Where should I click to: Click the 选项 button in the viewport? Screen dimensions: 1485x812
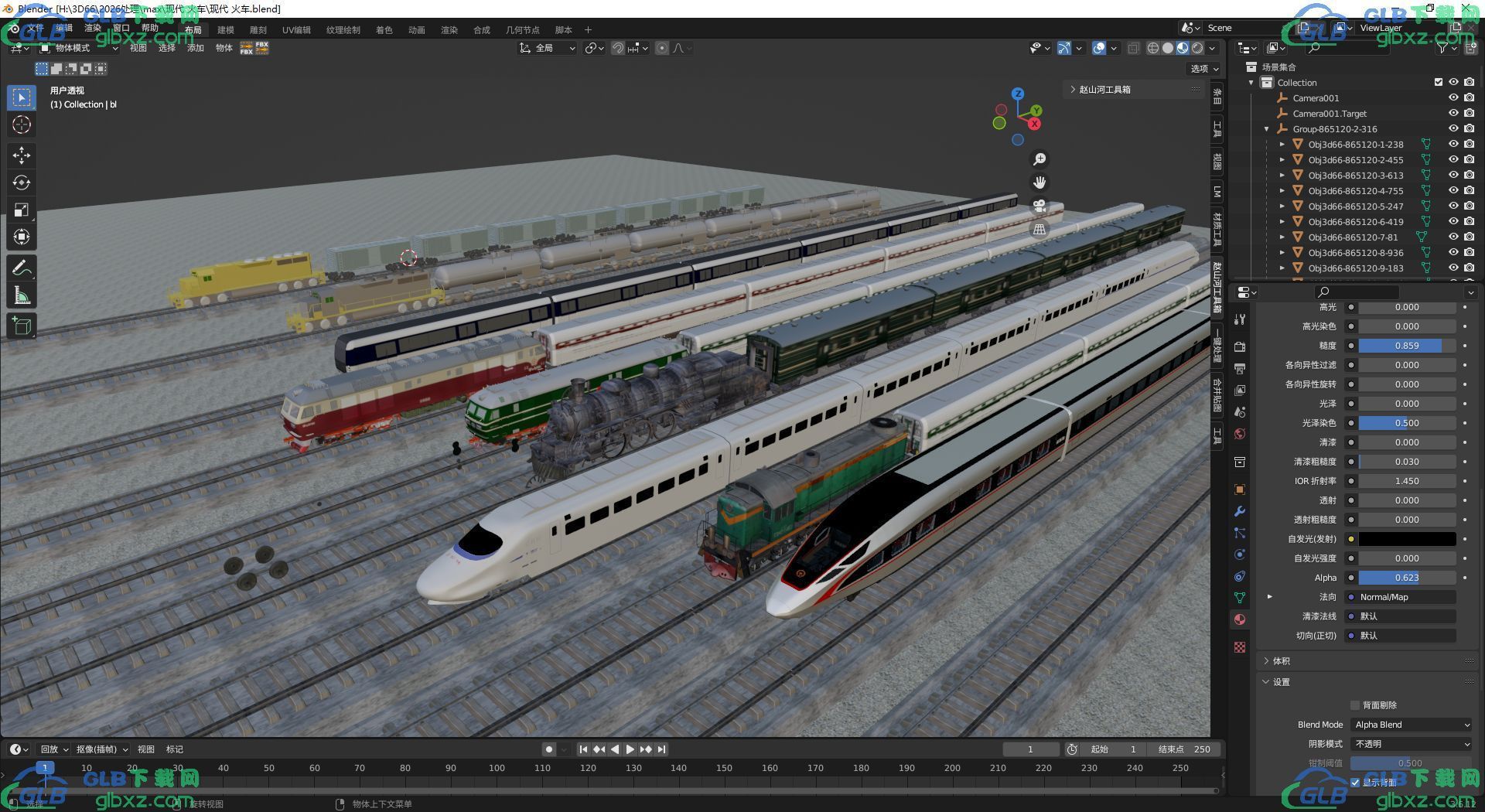tap(1203, 69)
